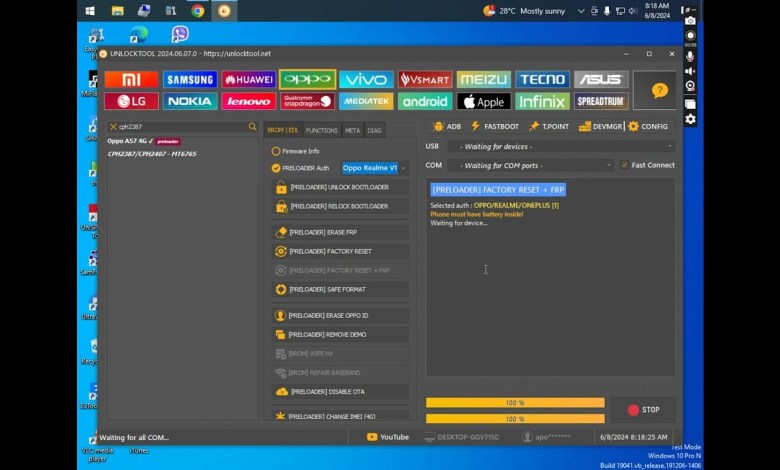
Task: Select the MediaTek brand tile
Action: [x=366, y=101]
